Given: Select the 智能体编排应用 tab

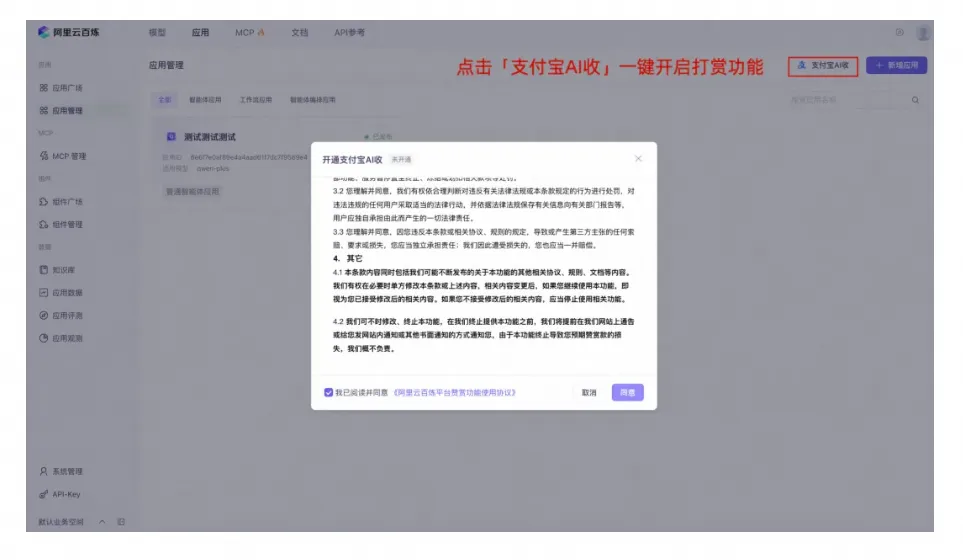Looking at the screenshot, I should pyautogui.click(x=313, y=99).
